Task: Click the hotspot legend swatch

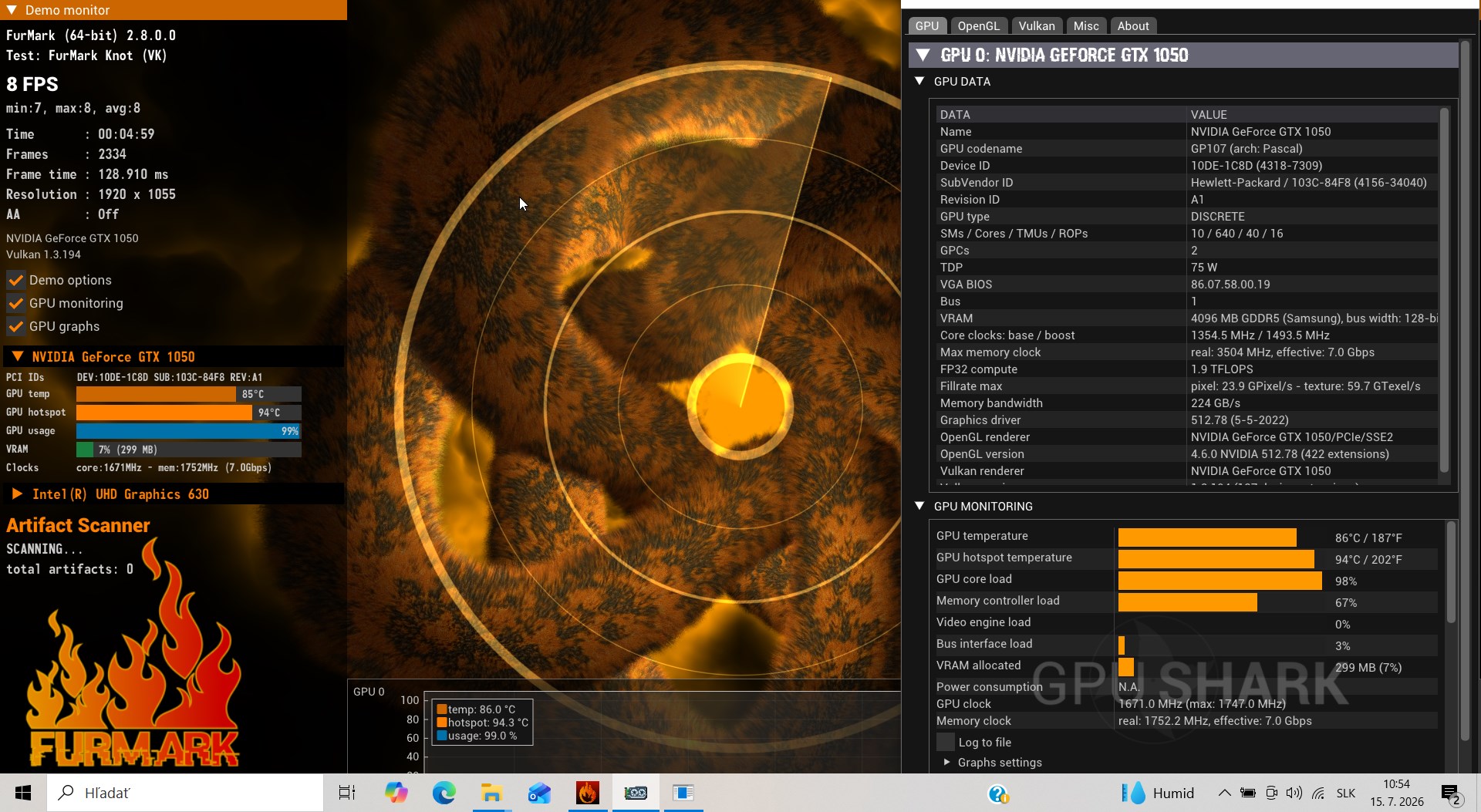Action: point(442,723)
